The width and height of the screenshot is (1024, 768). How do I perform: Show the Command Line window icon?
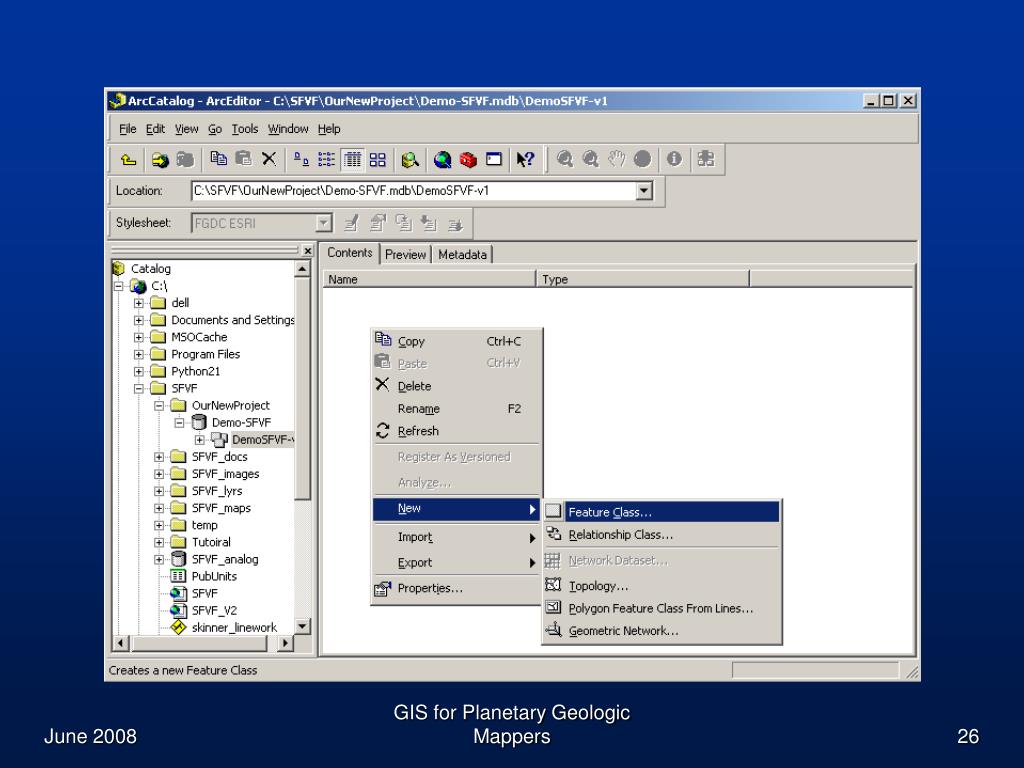point(494,159)
